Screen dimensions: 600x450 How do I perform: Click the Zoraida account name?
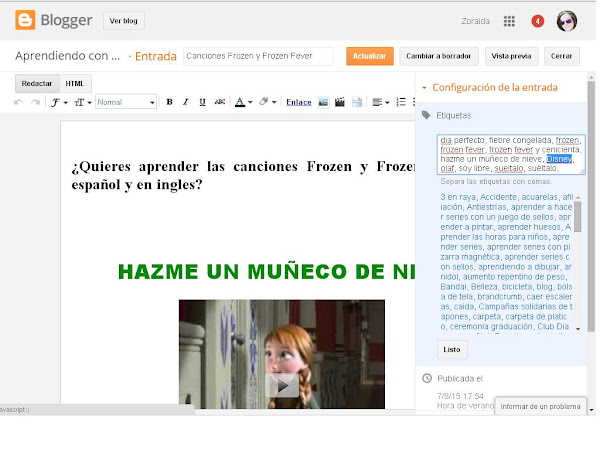(475, 21)
